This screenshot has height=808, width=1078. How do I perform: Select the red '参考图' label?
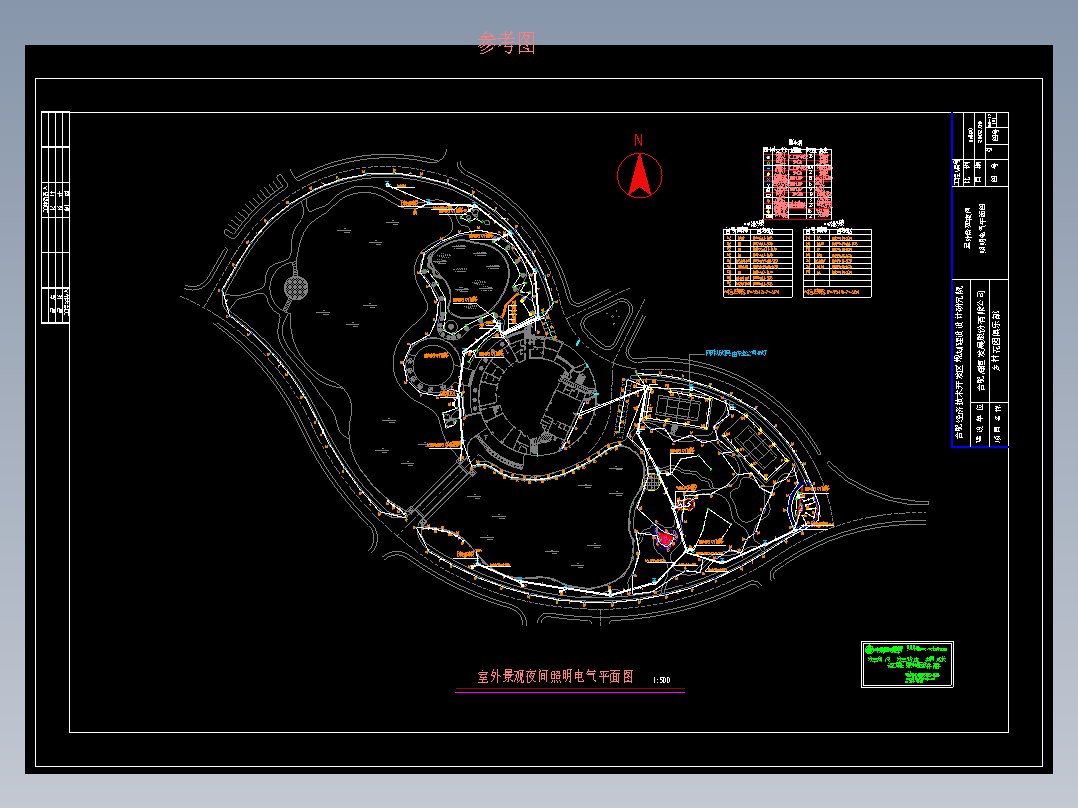click(507, 43)
